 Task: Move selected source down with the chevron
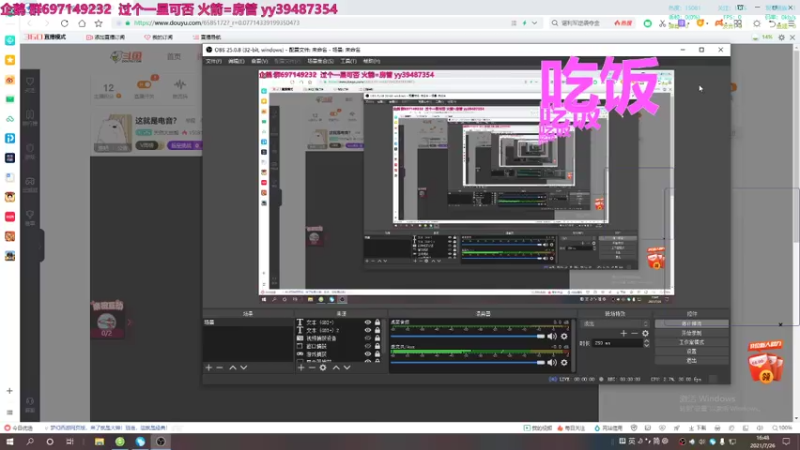[347, 367]
